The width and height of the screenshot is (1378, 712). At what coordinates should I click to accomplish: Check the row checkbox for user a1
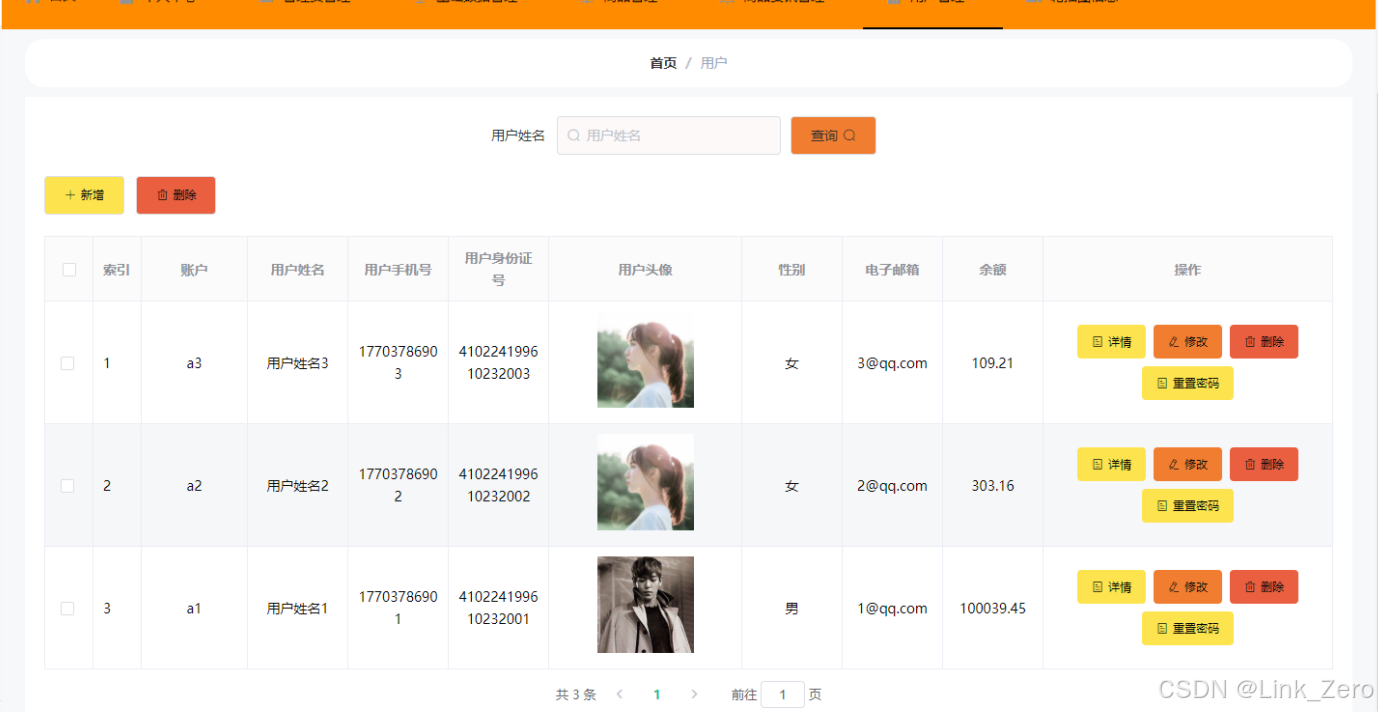click(x=67, y=607)
